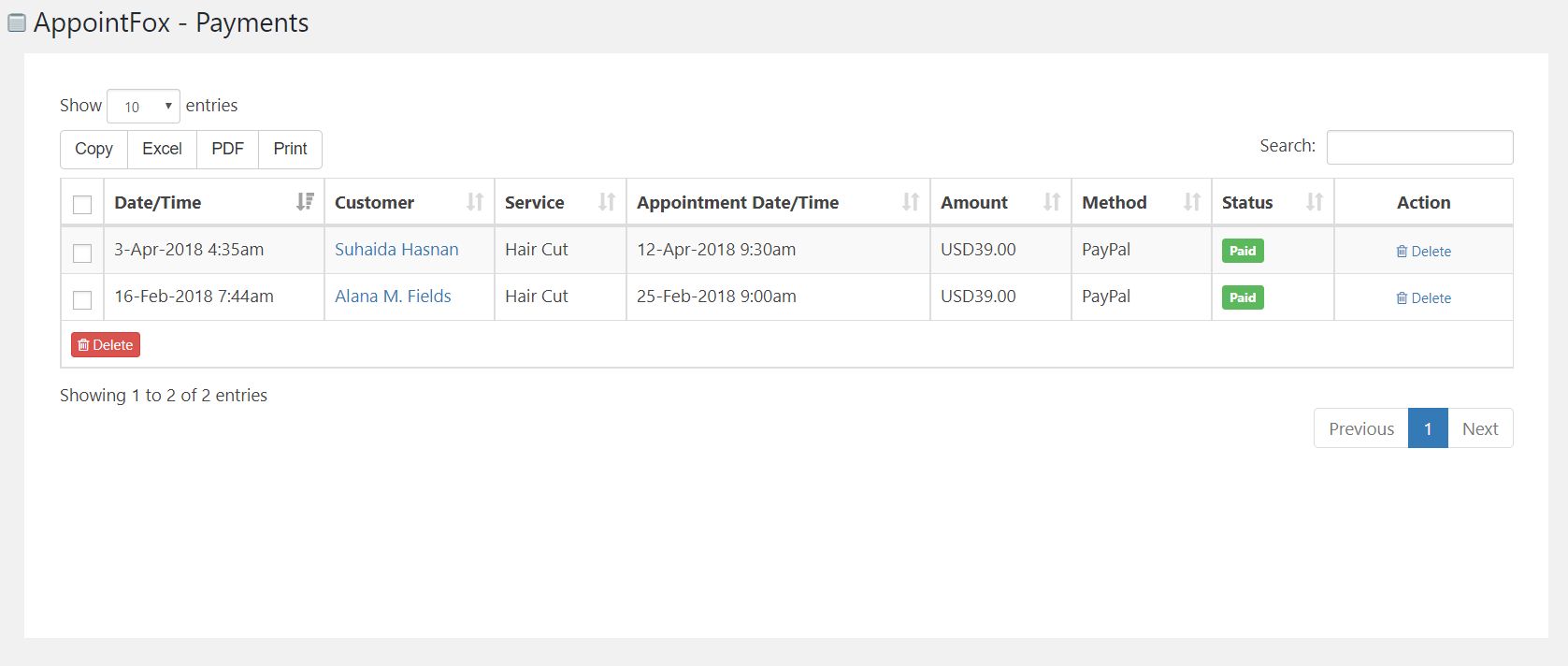This screenshot has height=666, width=1568.
Task: Copy table data with Copy button
Action: point(94,149)
